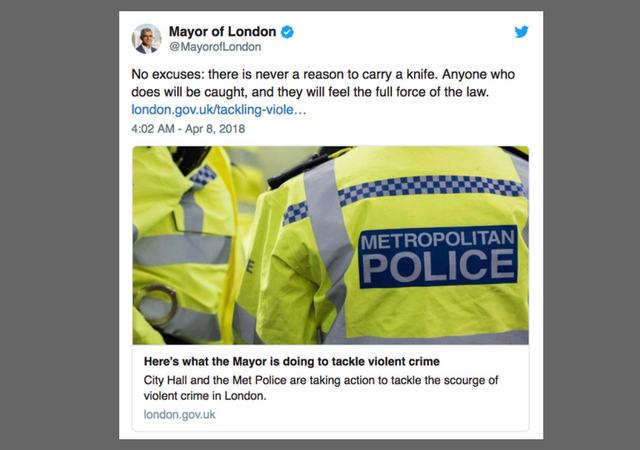Image resolution: width=640 pixels, height=450 pixels.
Task: Click the handcuffs in the photo
Action: tap(157, 305)
